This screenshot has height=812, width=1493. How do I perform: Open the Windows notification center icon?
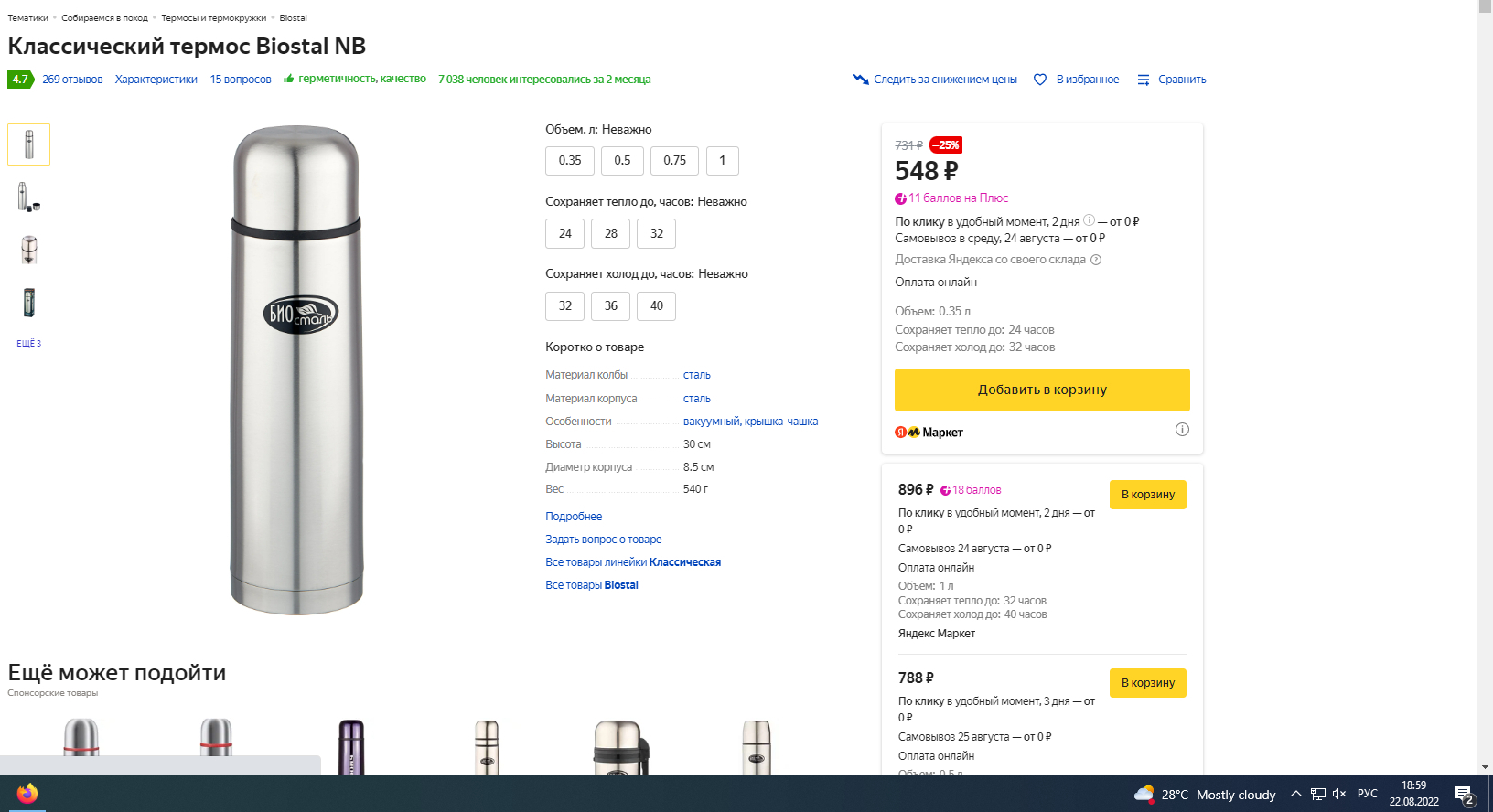pos(1465,794)
